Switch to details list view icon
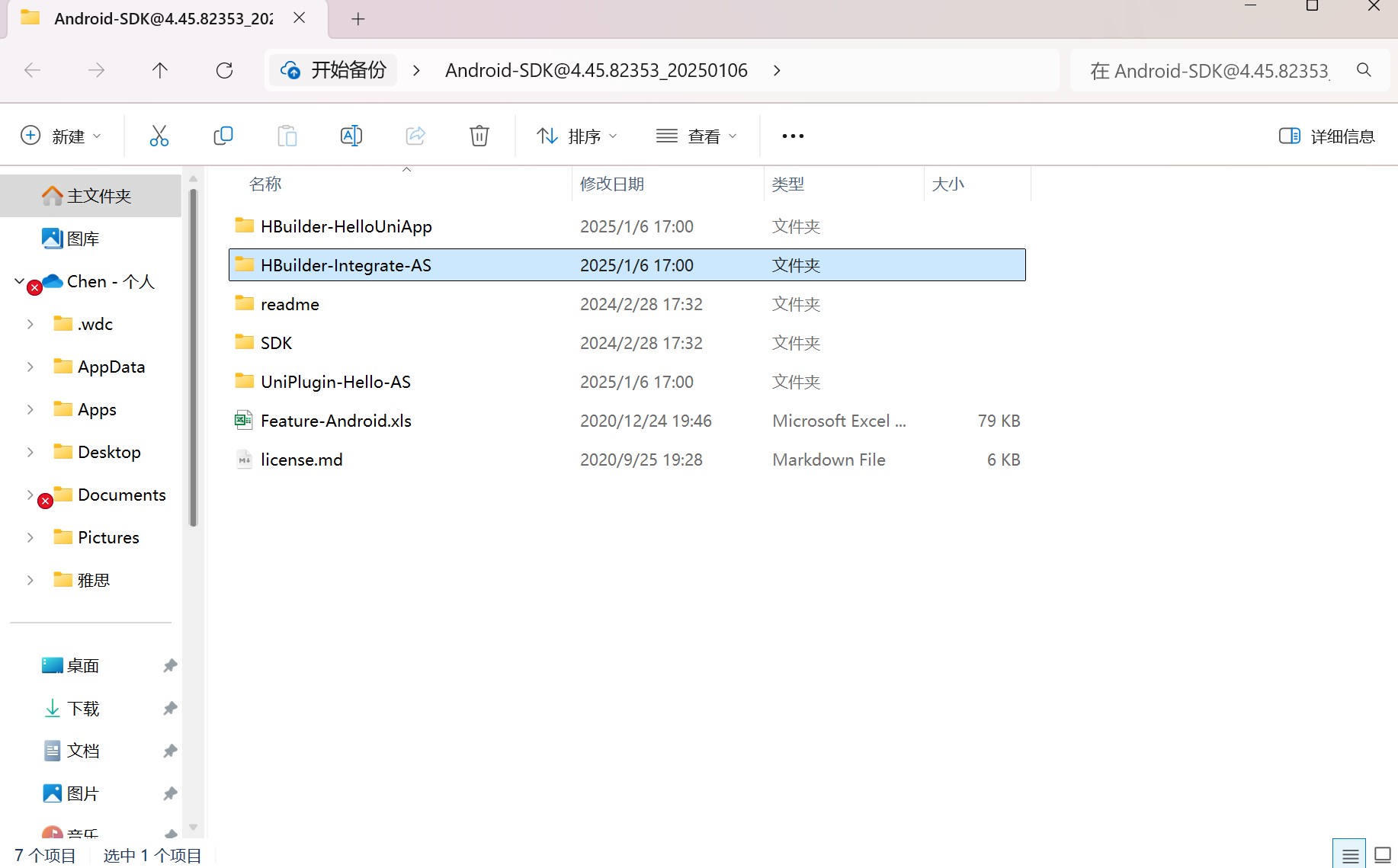 [x=1349, y=855]
